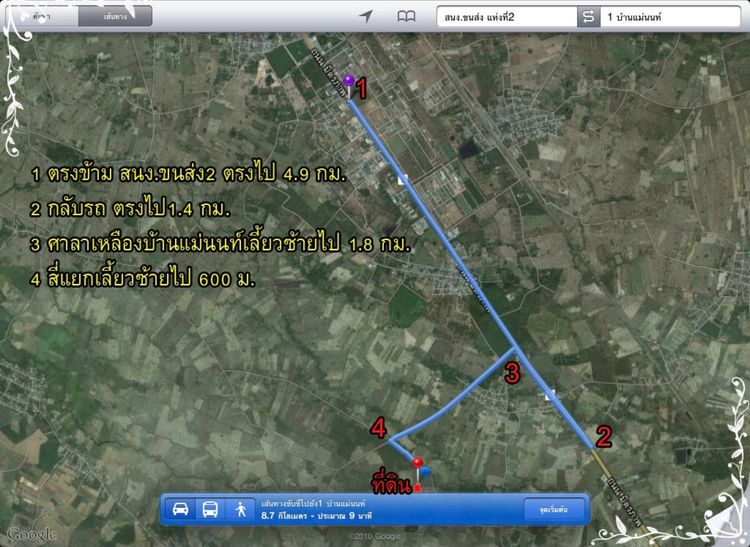Click the ที่ดิน land label
This screenshot has height=547, width=750.
click(x=392, y=485)
